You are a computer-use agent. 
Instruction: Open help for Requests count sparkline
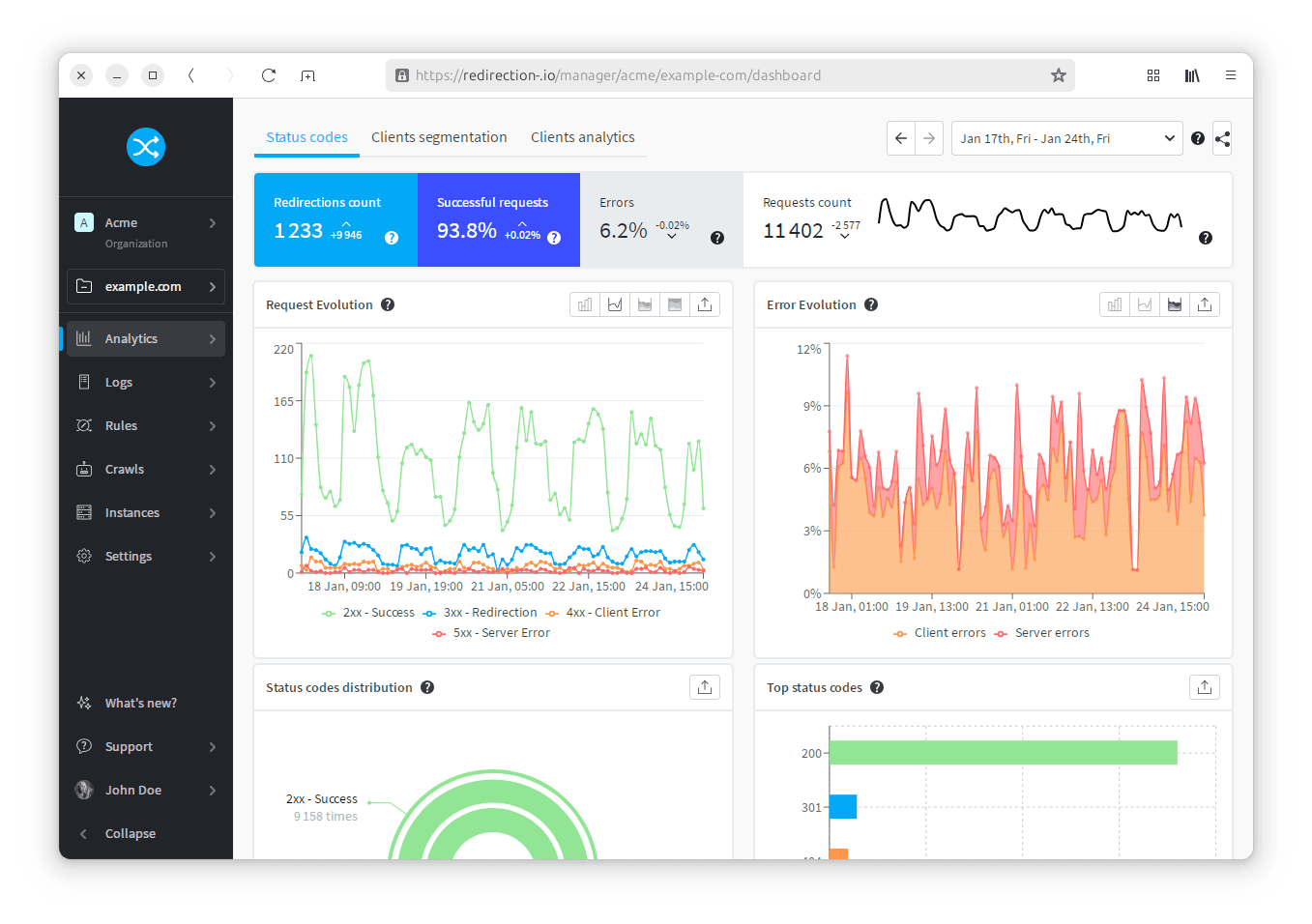pyautogui.click(x=1206, y=238)
